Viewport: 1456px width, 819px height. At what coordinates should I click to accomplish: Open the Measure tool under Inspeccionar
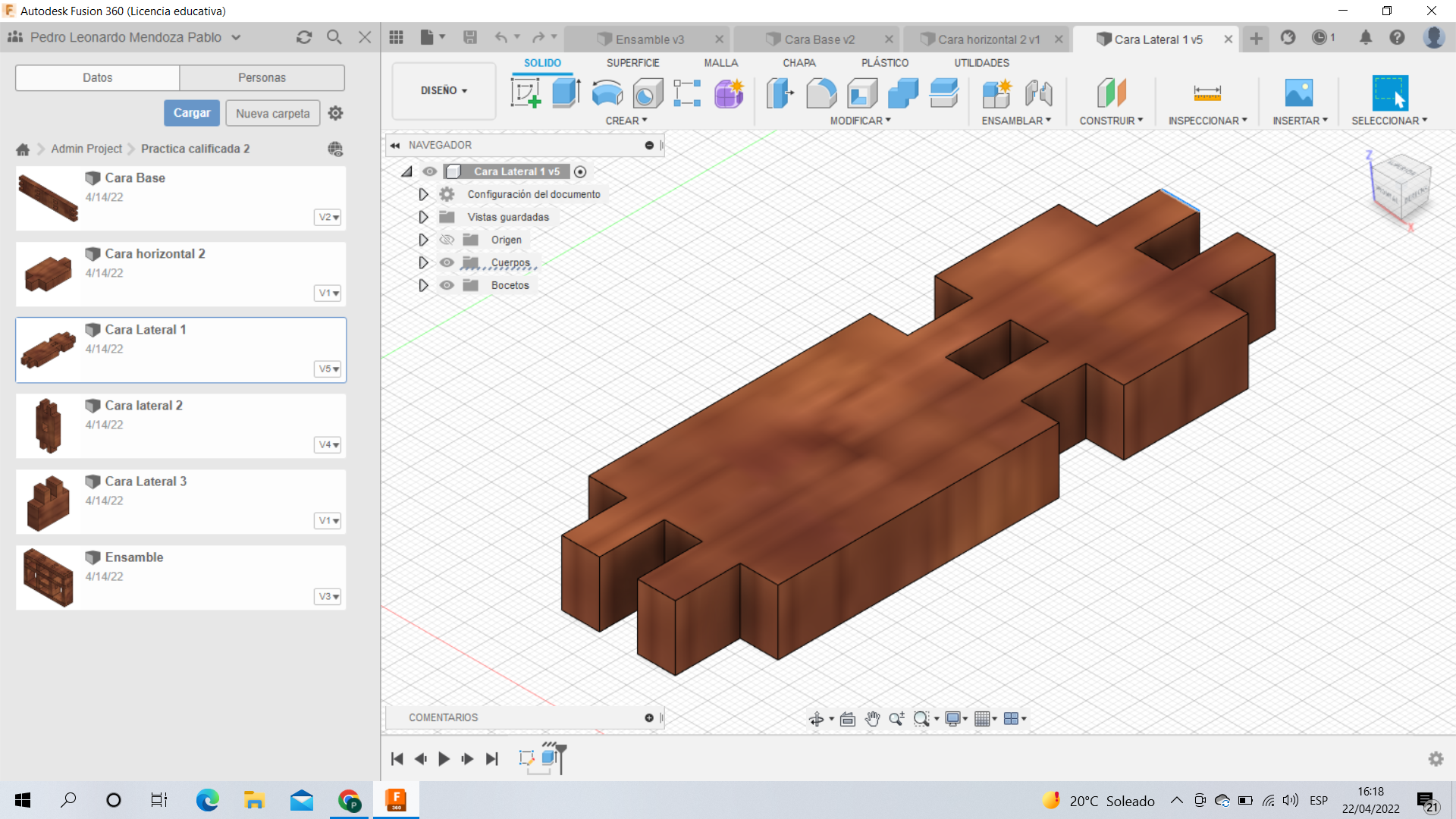(x=1207, y=93)
